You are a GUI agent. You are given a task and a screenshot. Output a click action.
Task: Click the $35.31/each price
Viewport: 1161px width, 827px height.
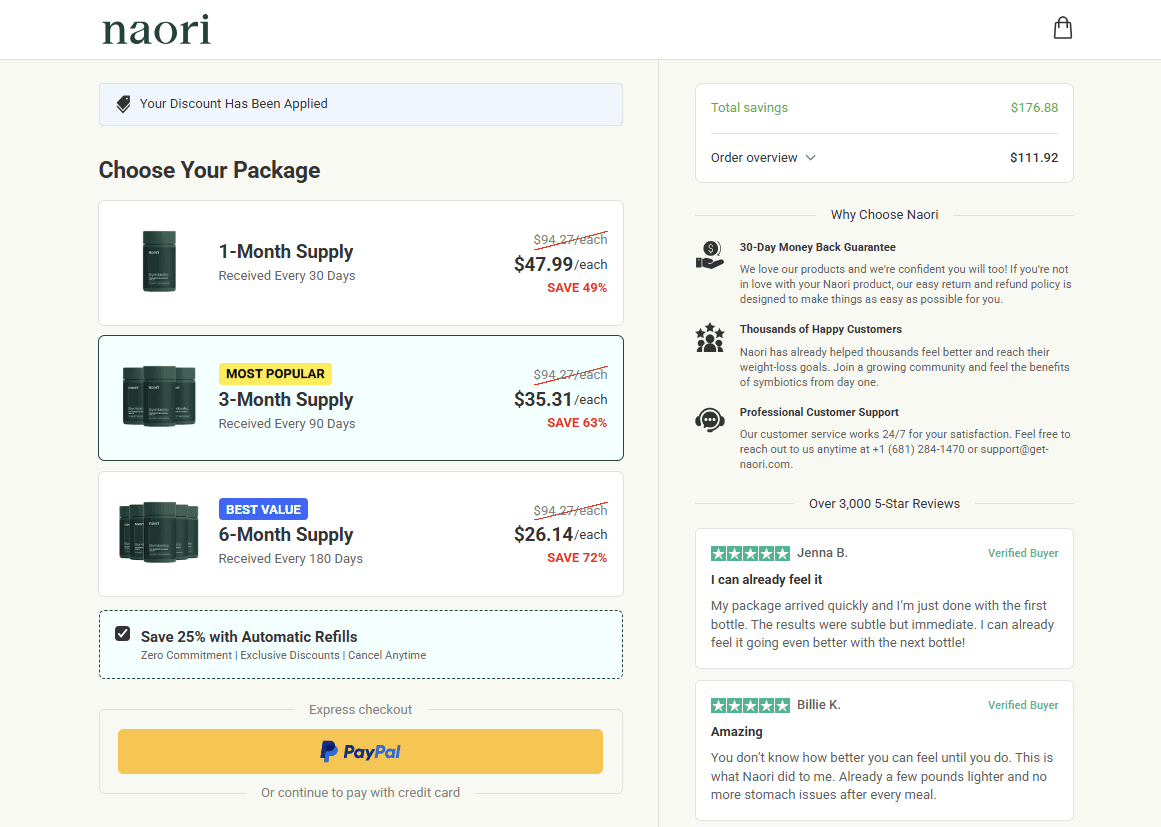click(561, 400)
